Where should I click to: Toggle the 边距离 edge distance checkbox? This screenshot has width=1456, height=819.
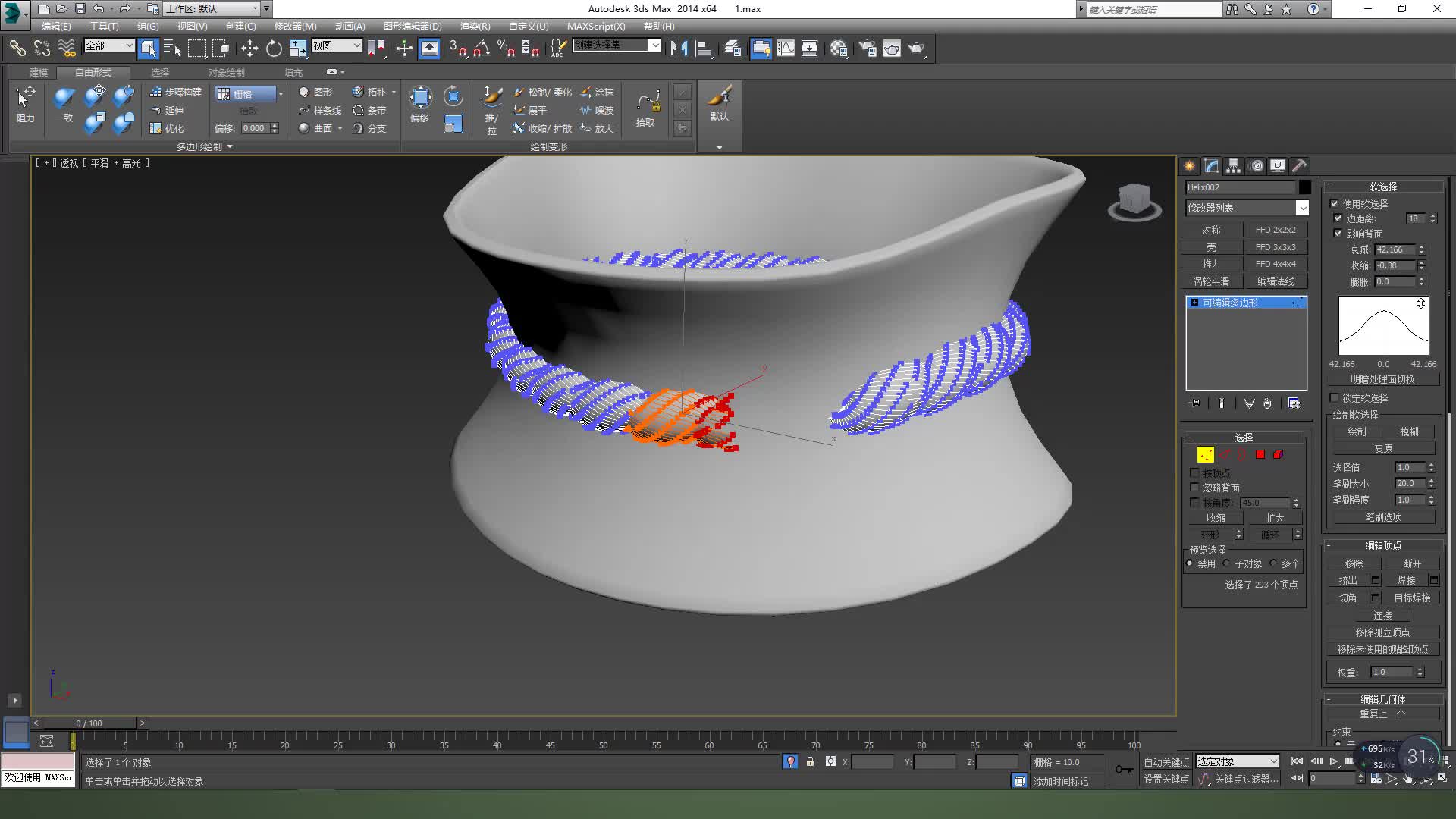point(1338,218)
